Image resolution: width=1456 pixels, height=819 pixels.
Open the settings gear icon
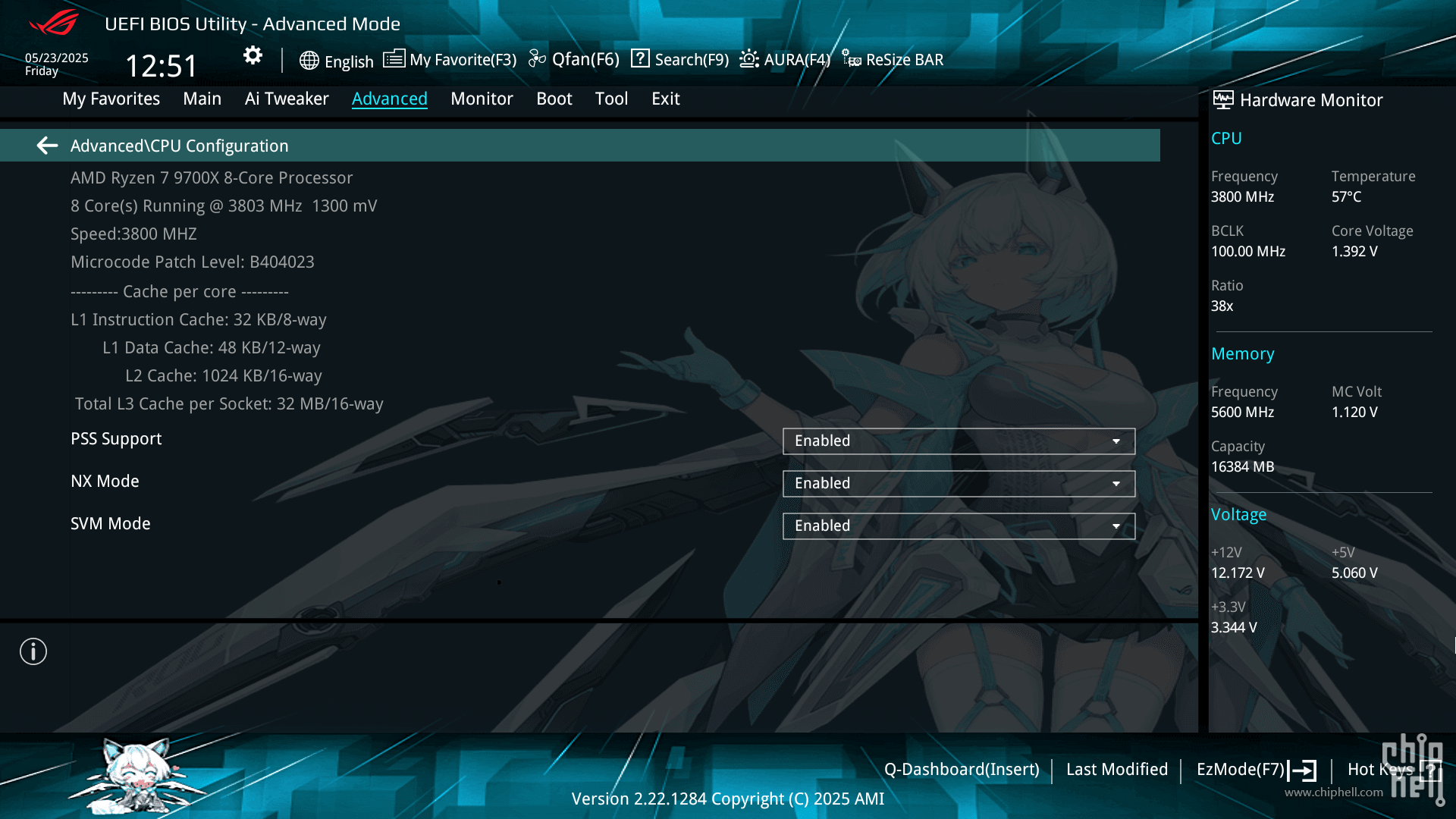(x=253, y=55)
